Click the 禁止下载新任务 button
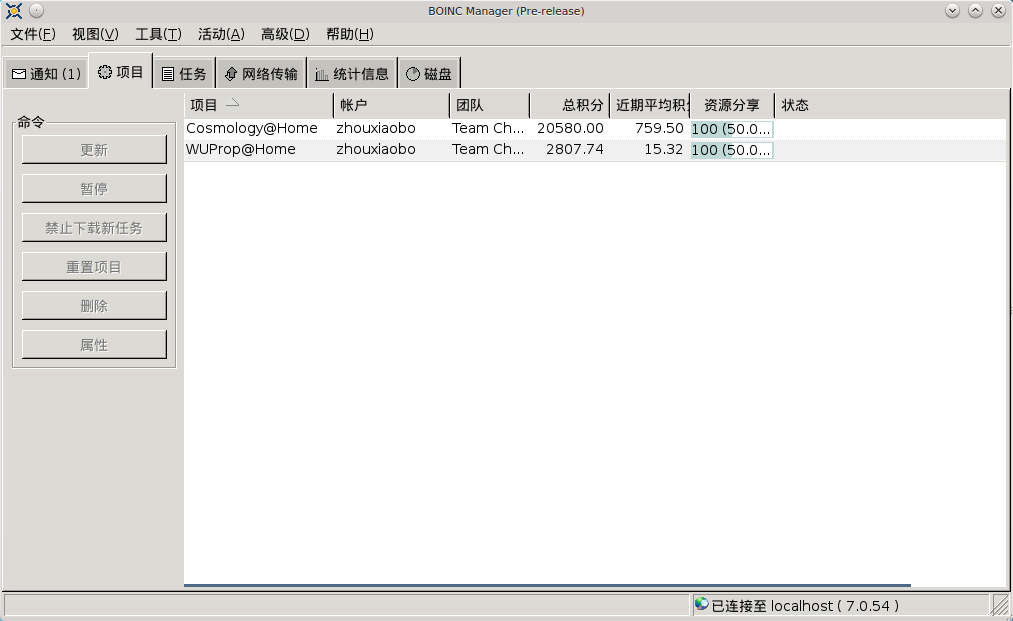This screenshot has height=621, width=1013. 94,227
